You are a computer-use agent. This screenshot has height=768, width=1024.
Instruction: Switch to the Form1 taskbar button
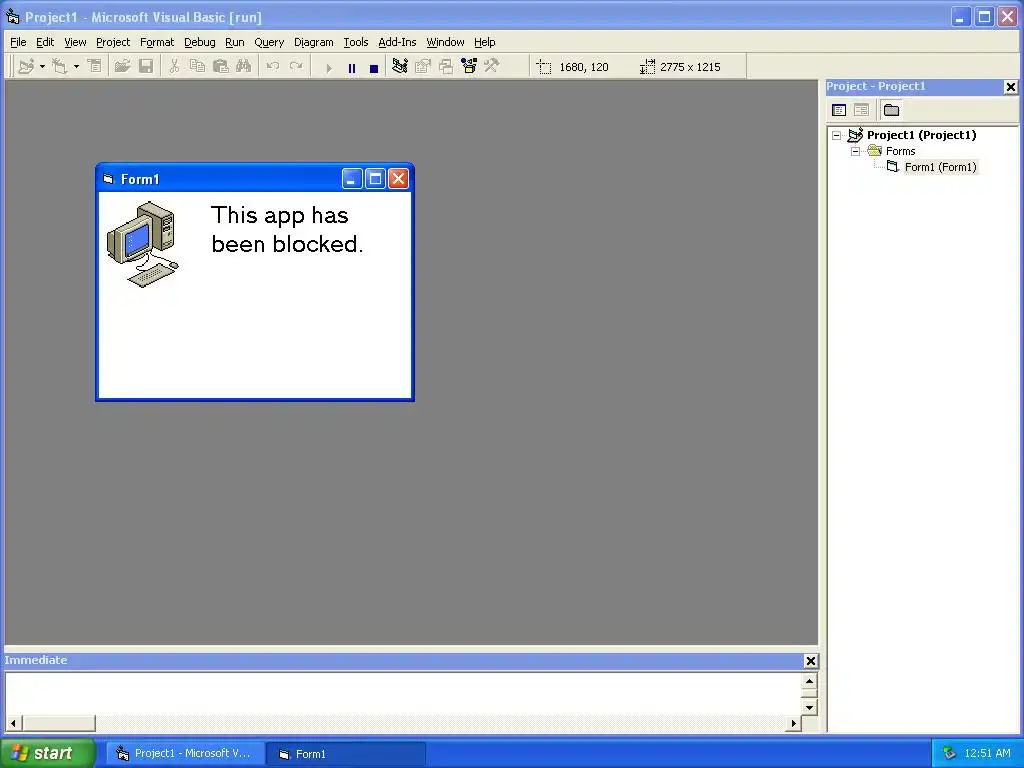(x=346, y=754)
